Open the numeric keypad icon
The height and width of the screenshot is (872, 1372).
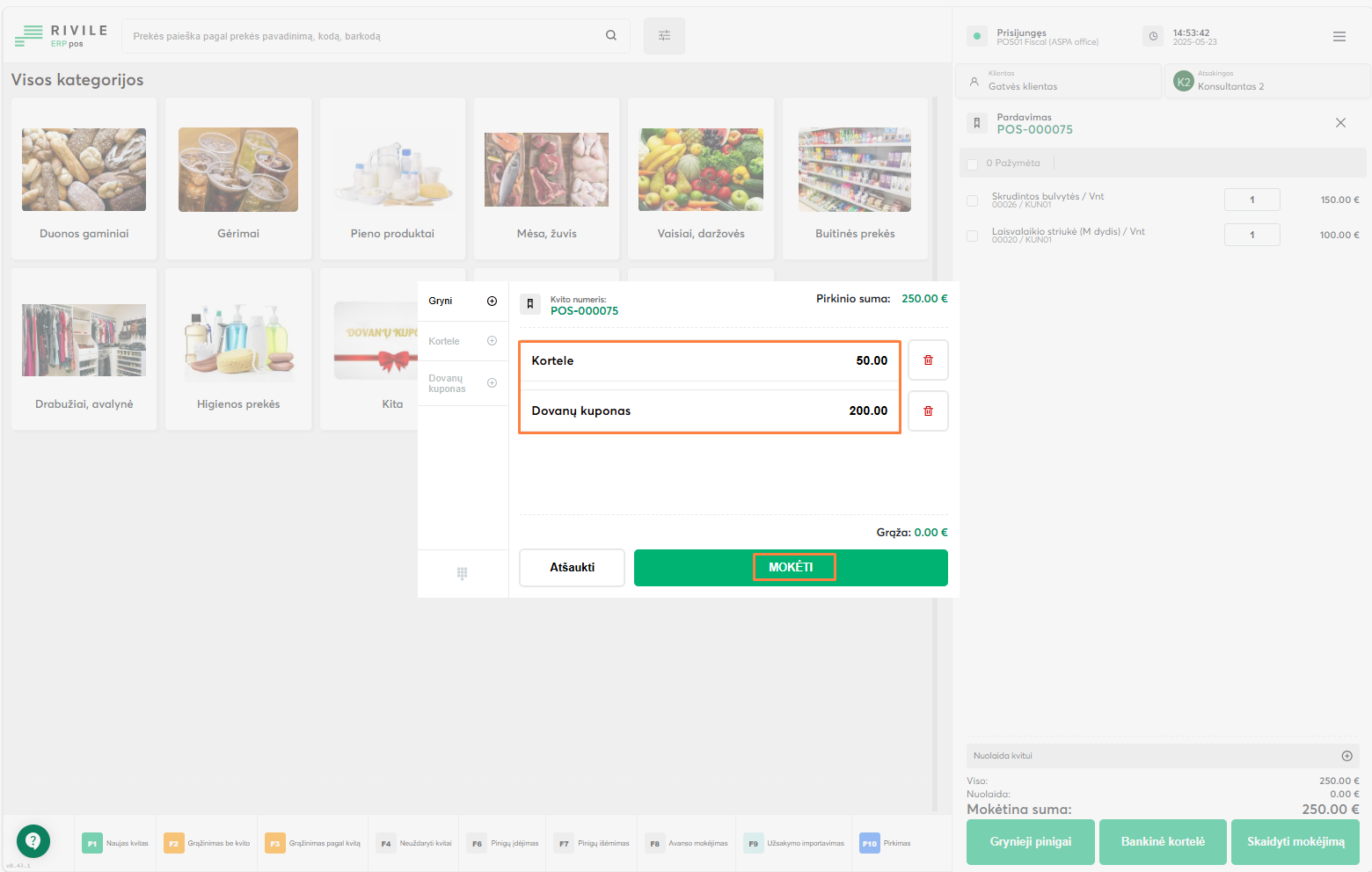pyautogui.click(x=462, y=574)
